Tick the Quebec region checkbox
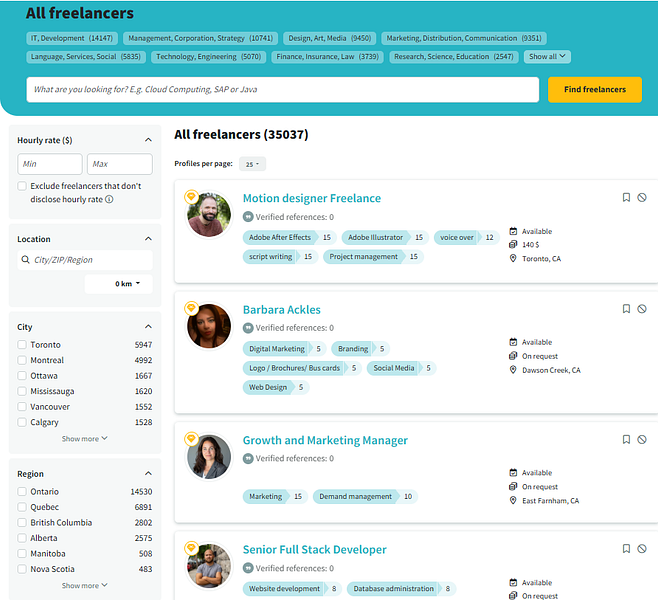This screenshot has height=600, width=658. tap(22, 507)
